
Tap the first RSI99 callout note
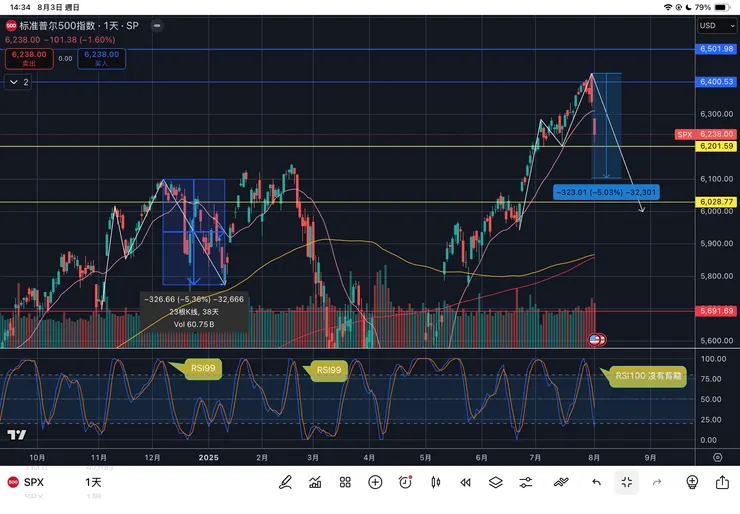(x=203, y=368)
